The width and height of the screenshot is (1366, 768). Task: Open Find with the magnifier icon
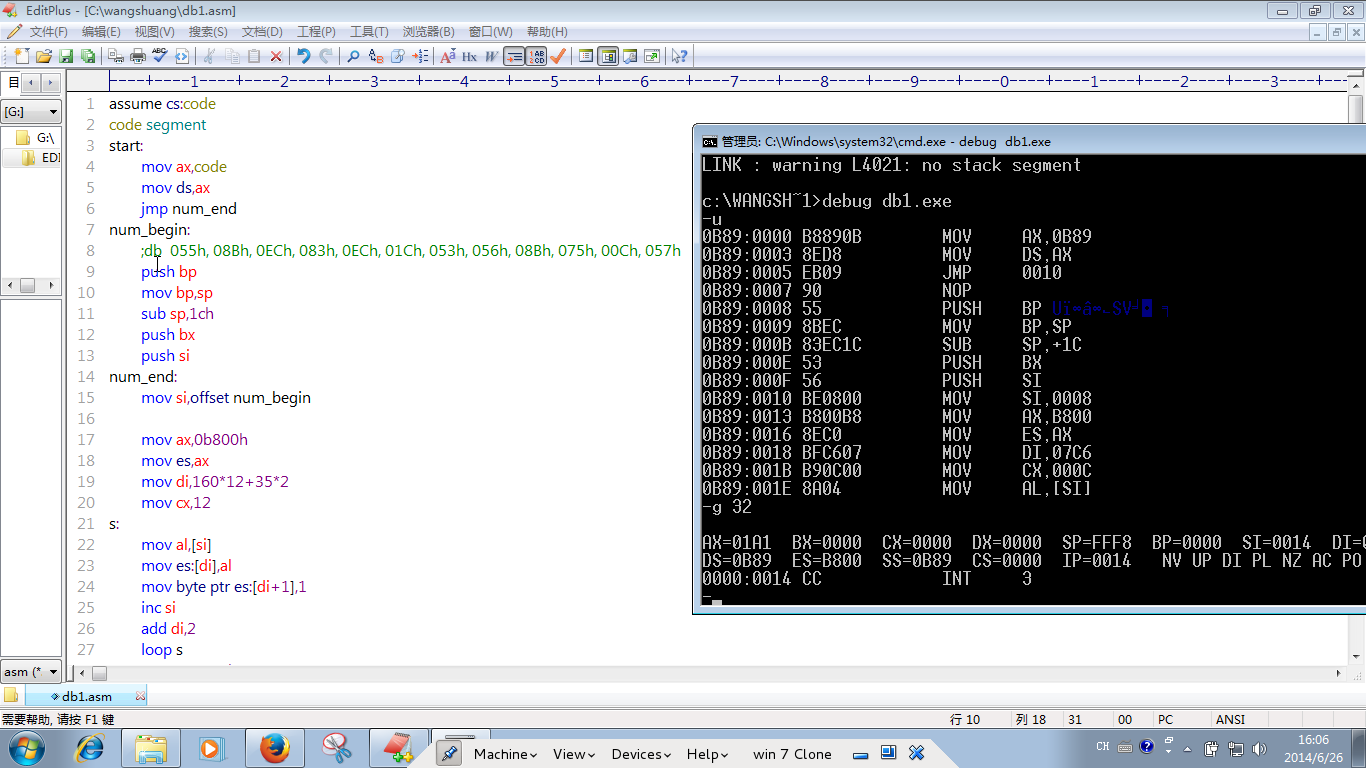354,56
